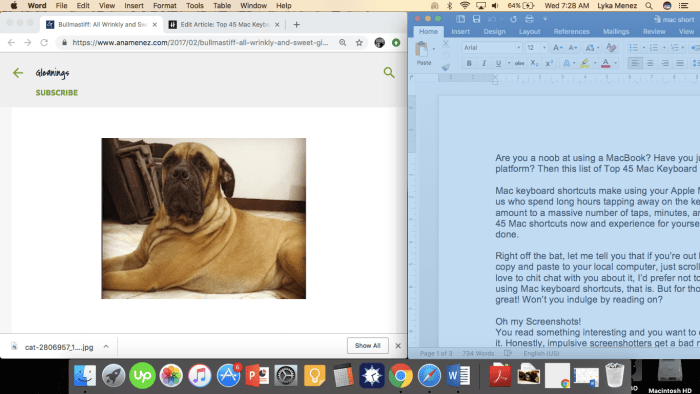Click the Increase Font Size icon

[x=557, y=47]
